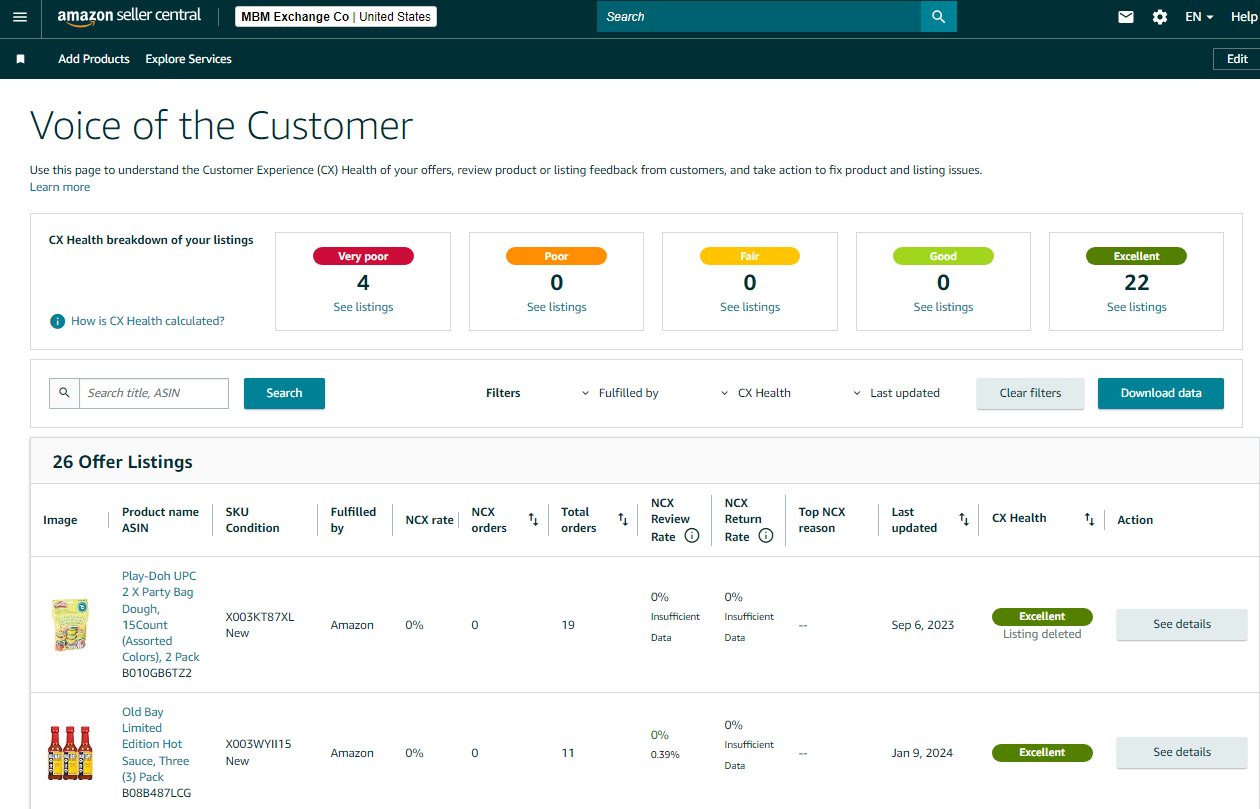See listings under Poor
This screenshot has width=1260, height=809.
pos(557,307)
